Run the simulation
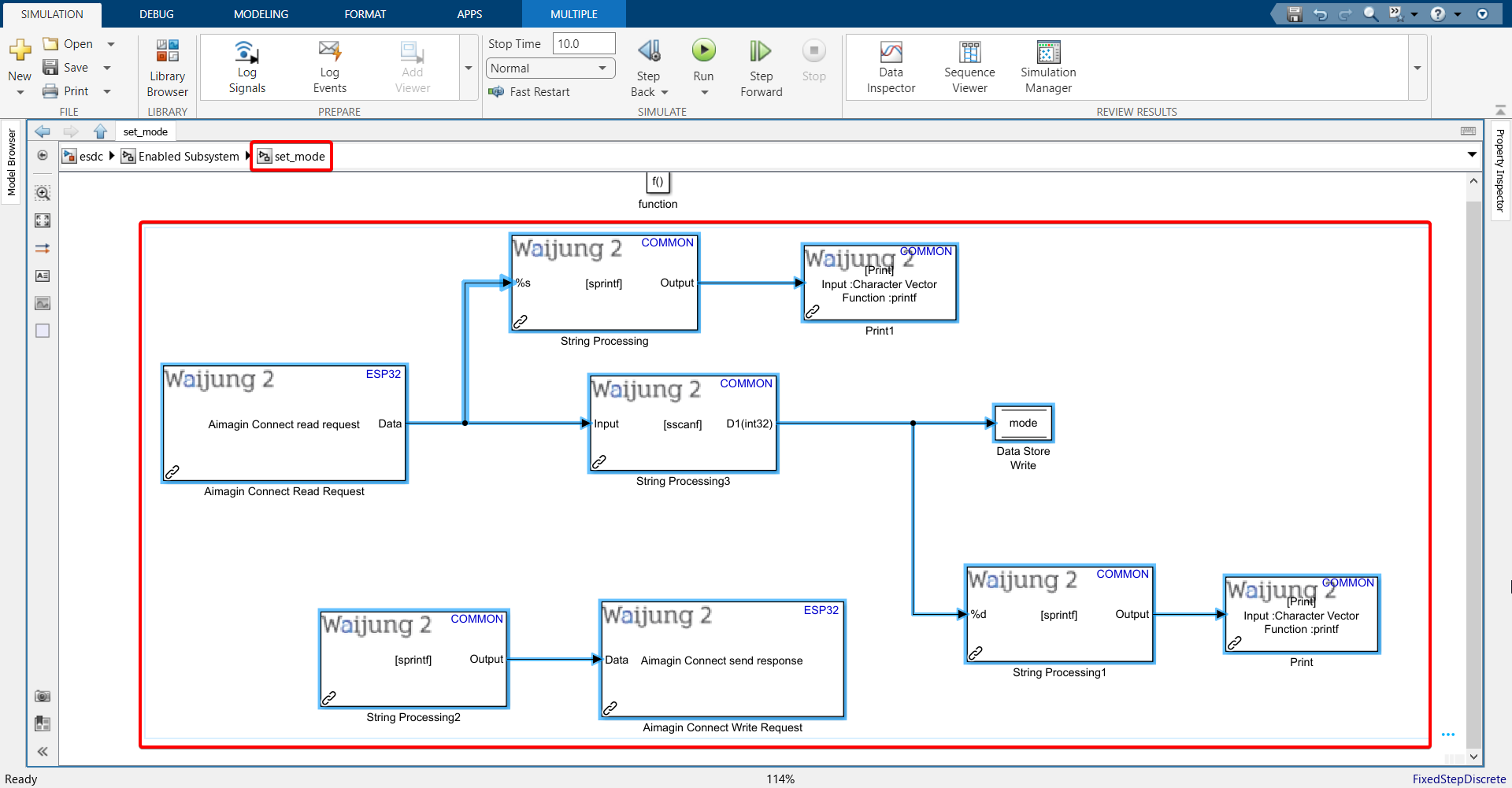The image size is (1512, 788). (x=704, y=51)
